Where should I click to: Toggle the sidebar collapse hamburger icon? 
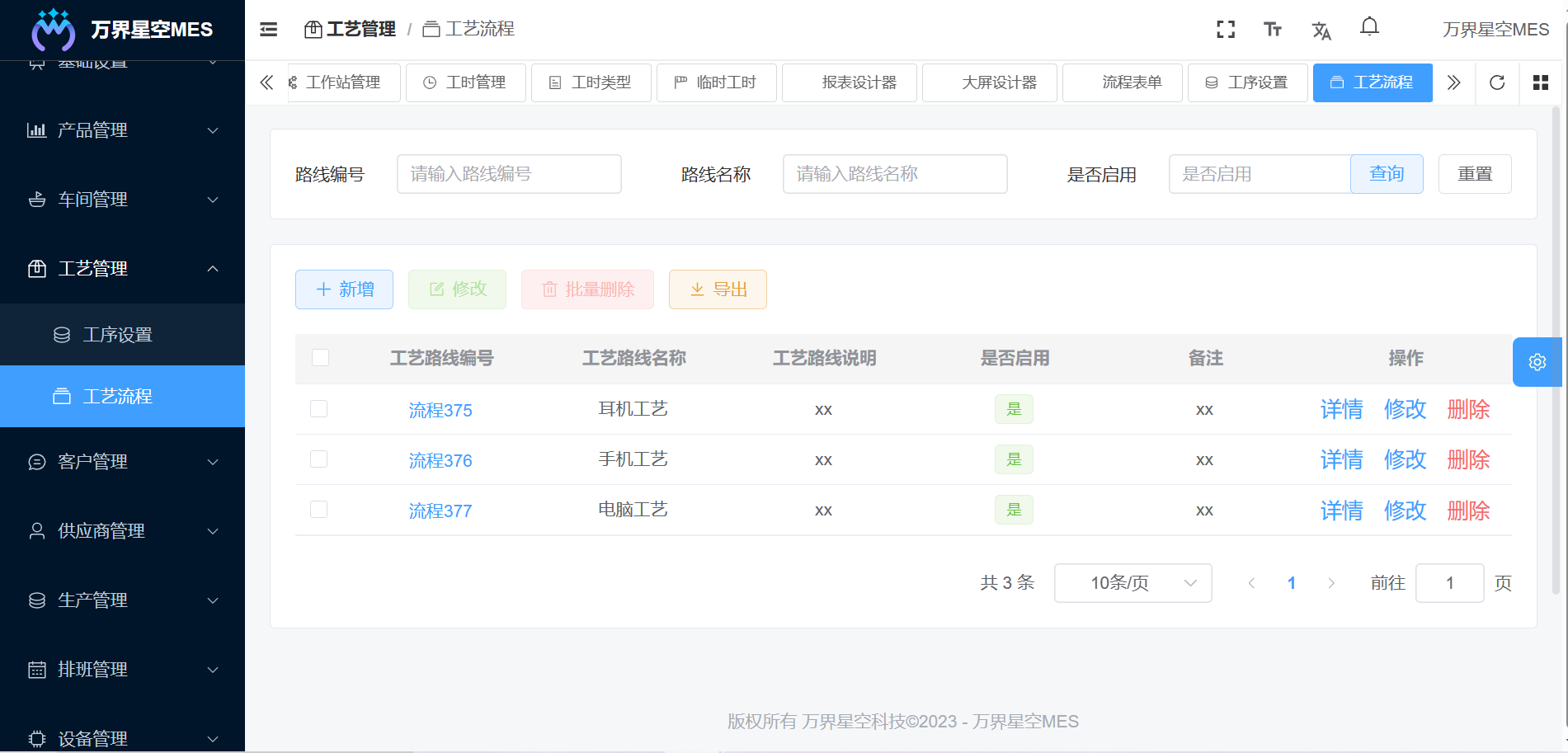pos(268,30)
